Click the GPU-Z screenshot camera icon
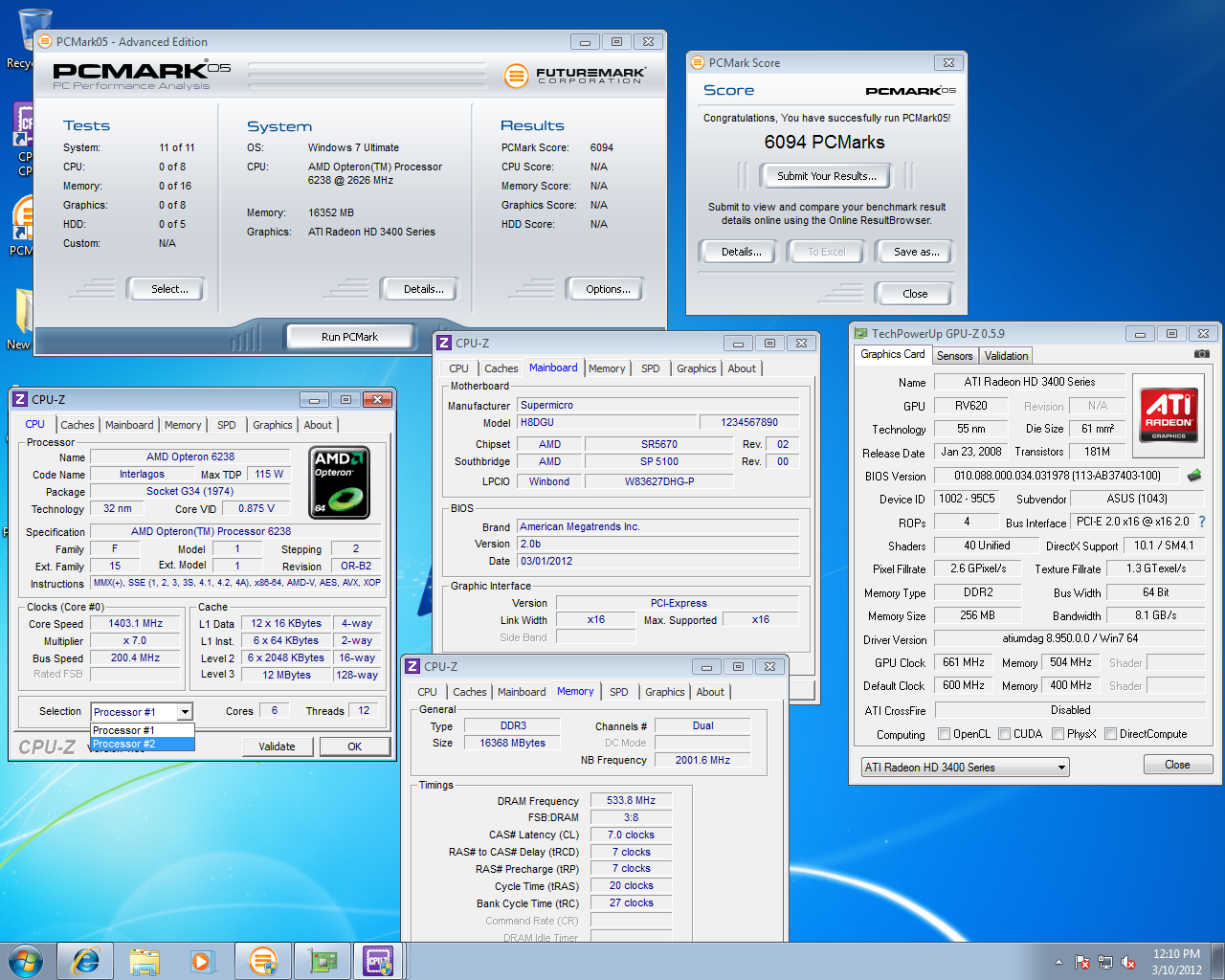The image size is (1225, 980). [1201, 354]
